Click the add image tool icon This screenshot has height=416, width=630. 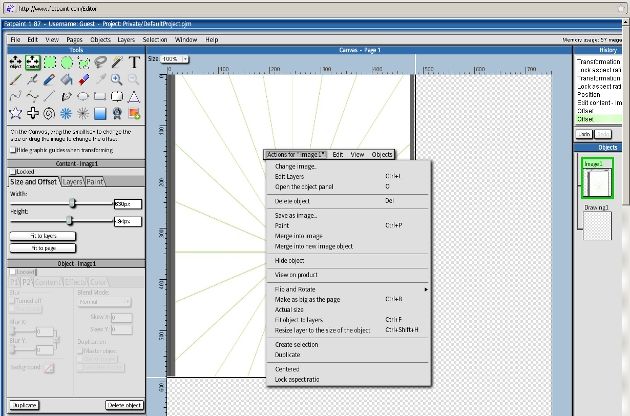click(x=134, y=113)
